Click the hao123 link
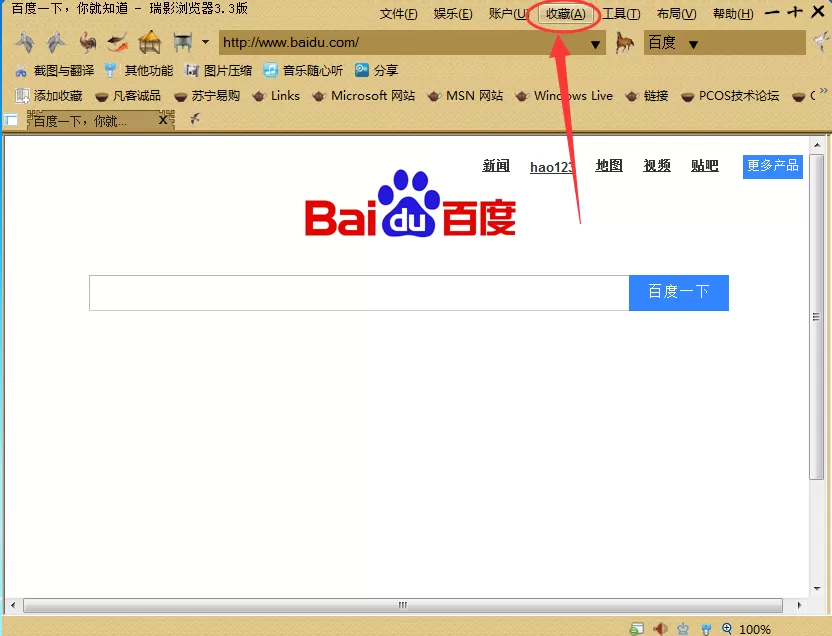Screen dimensions: 832x636 552,167
